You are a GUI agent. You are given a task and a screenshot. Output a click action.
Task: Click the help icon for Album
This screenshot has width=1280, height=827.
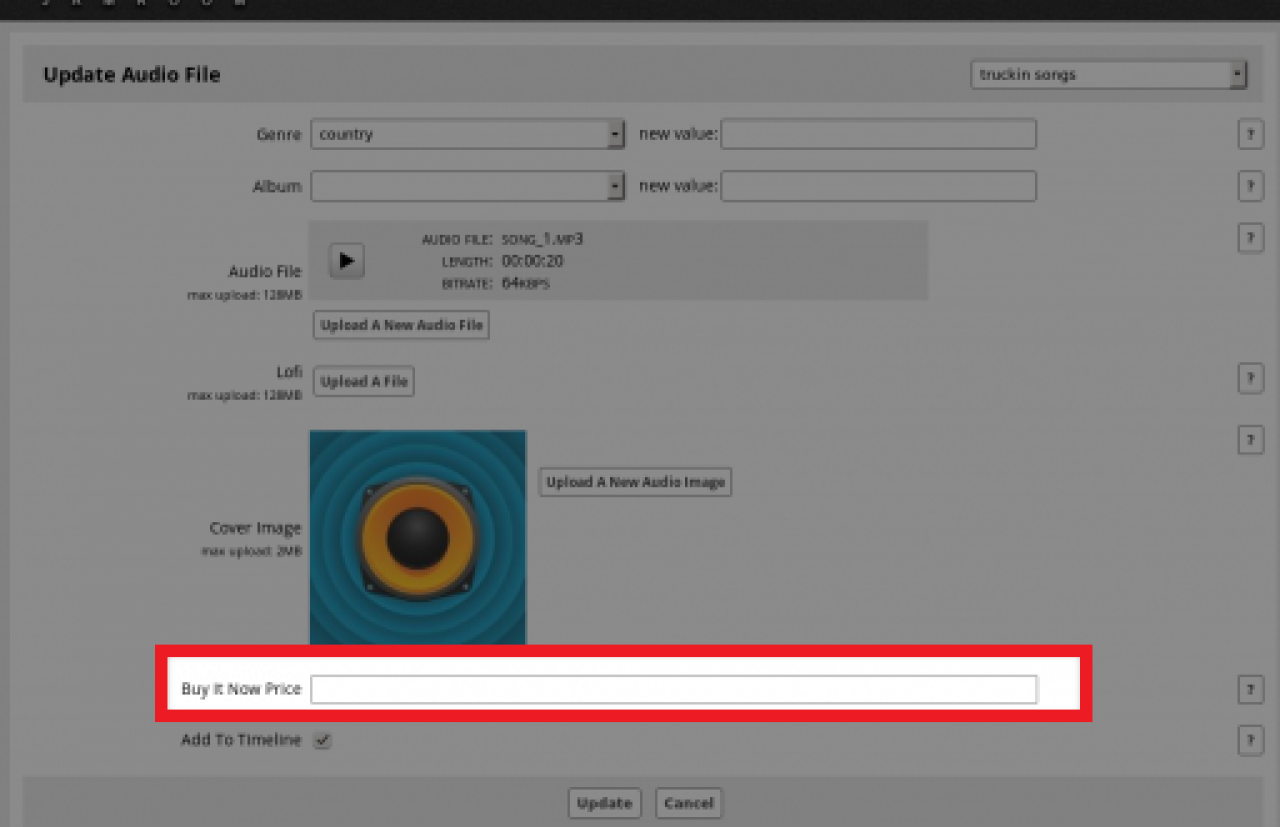(x=1250, y=186)
